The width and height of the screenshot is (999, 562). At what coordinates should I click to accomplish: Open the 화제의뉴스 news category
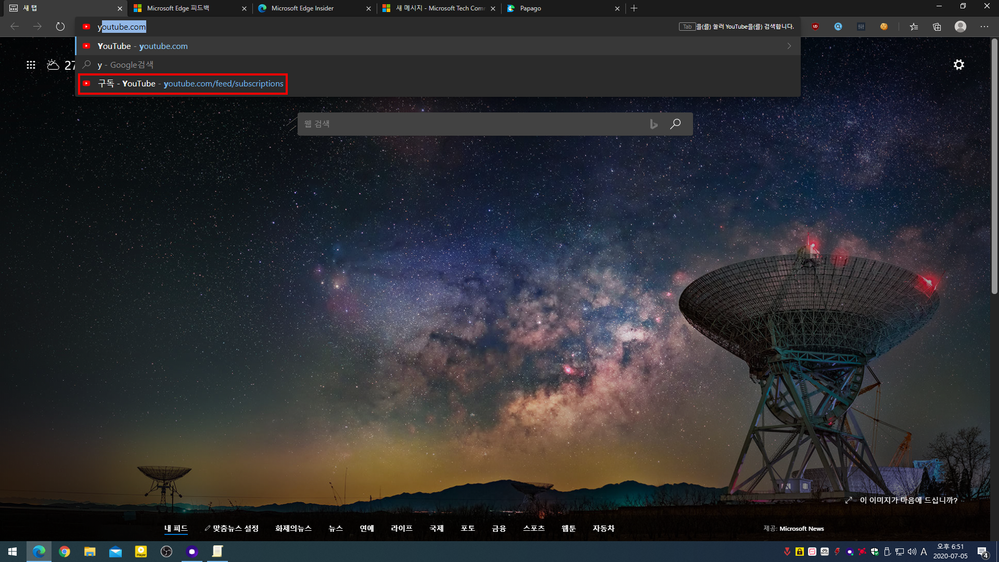coord(293,528)
